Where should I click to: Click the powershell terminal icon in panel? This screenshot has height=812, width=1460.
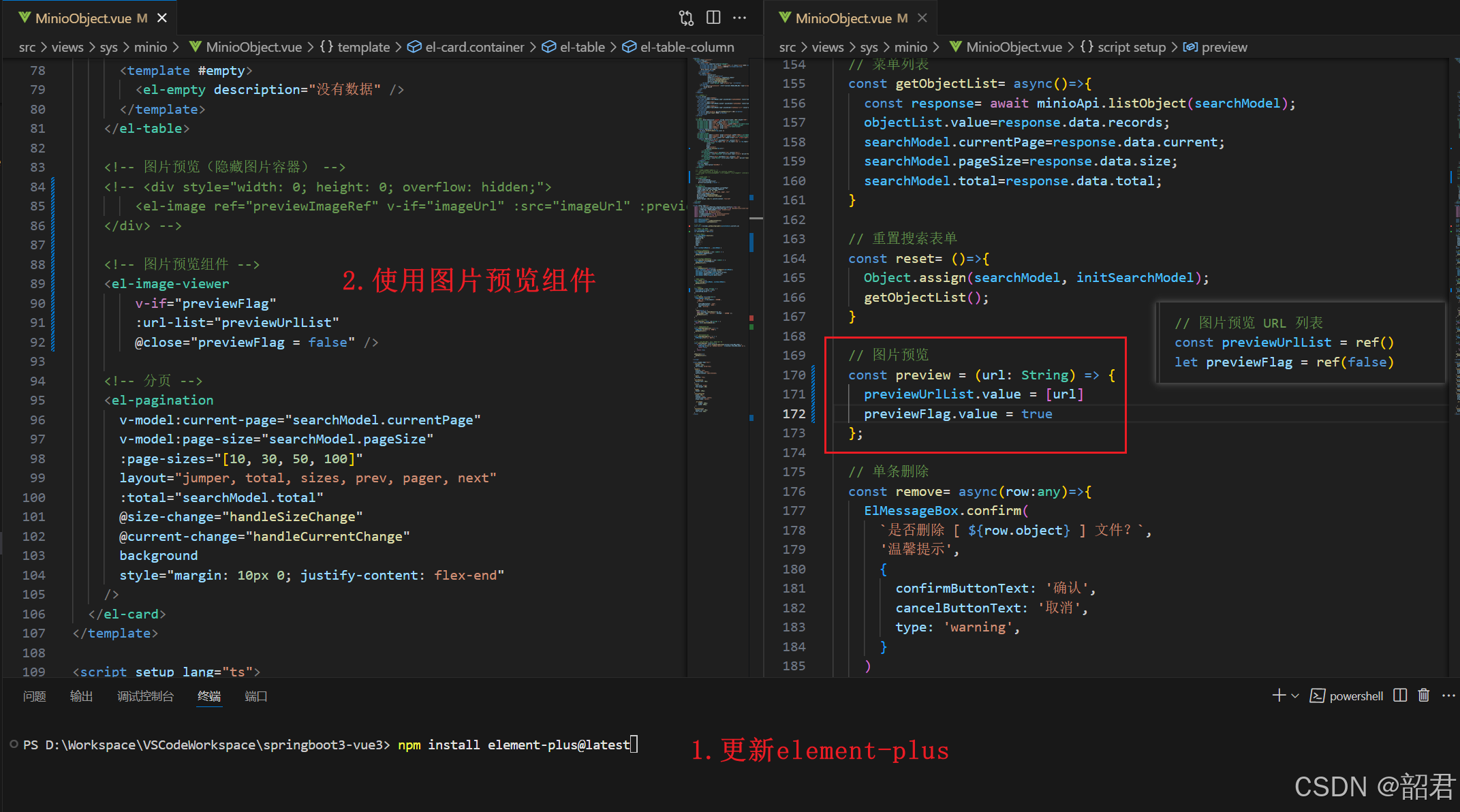click(x=1318, y=696)
